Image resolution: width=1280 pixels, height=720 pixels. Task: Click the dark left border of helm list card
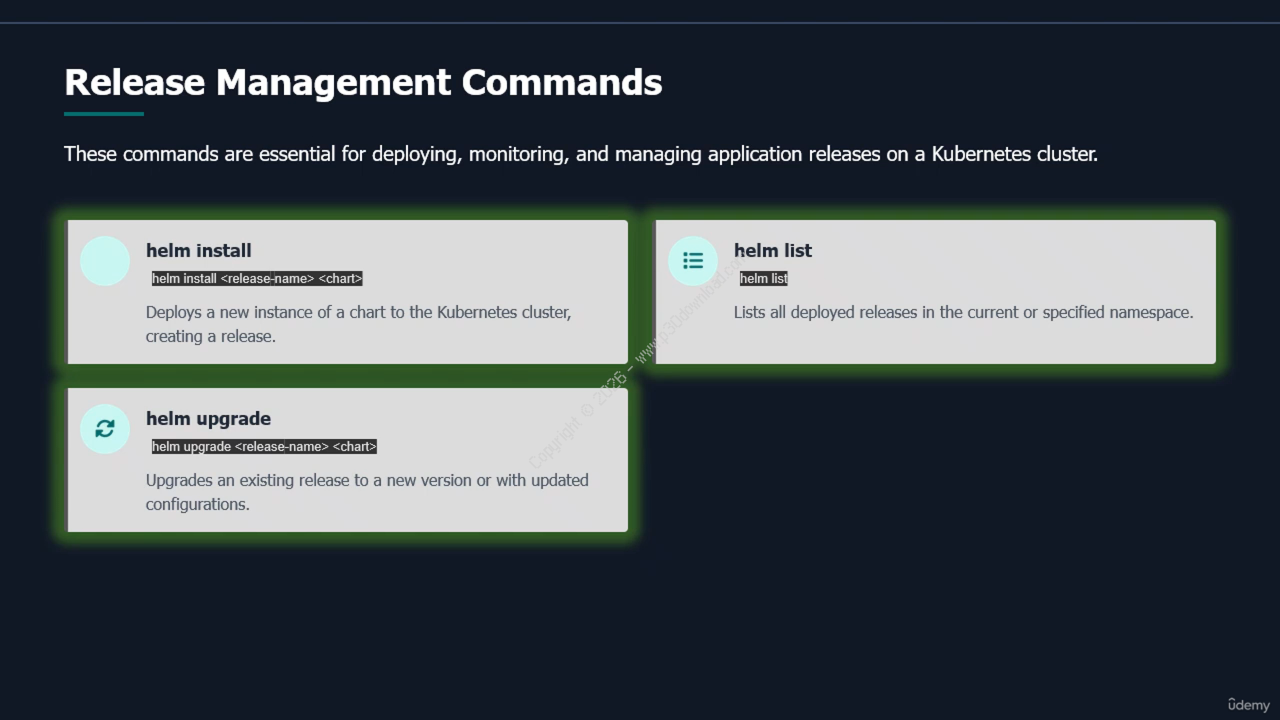(x=655, y=292)
